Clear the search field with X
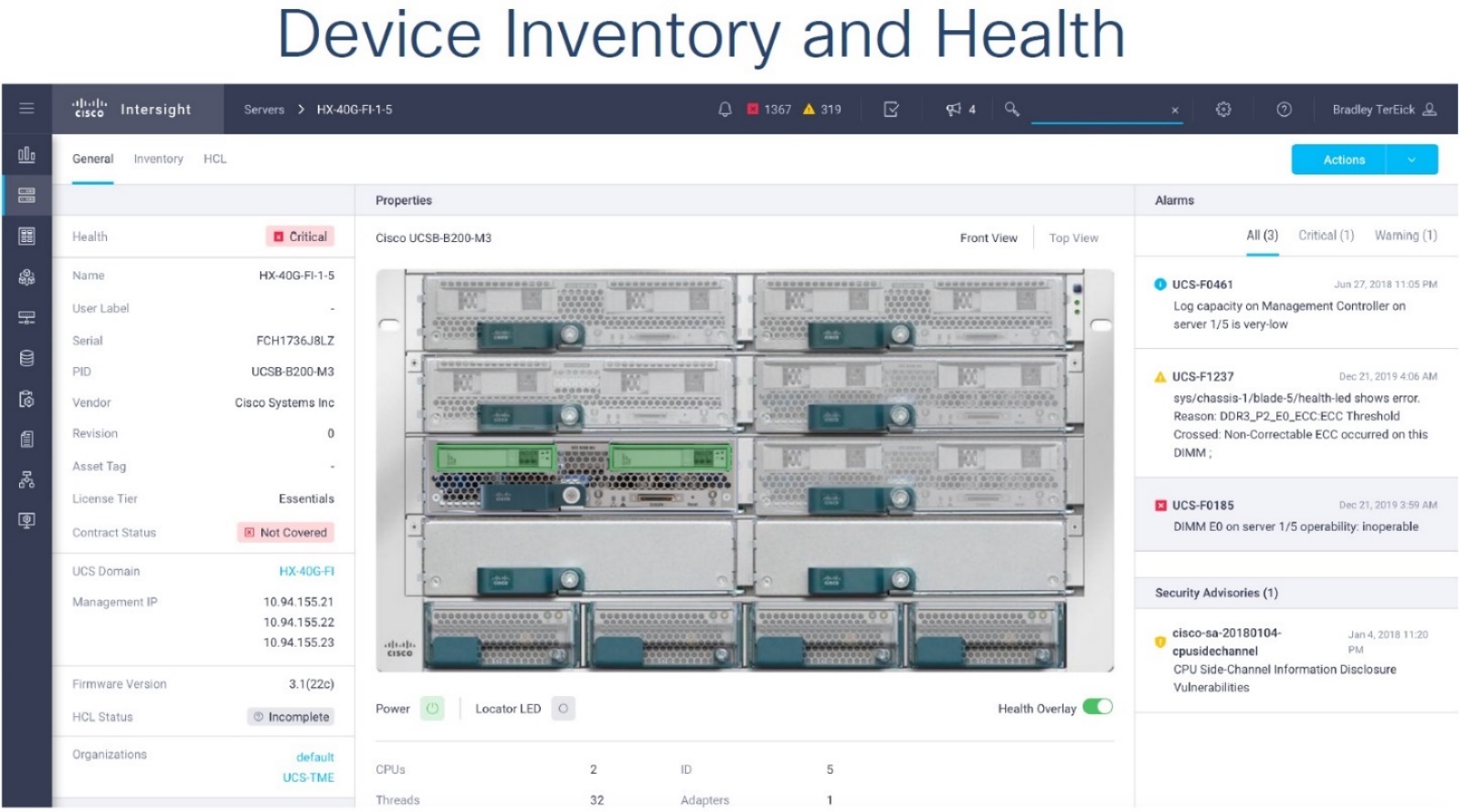The width and height of the screenshot is (1459, 812). 1175,111
